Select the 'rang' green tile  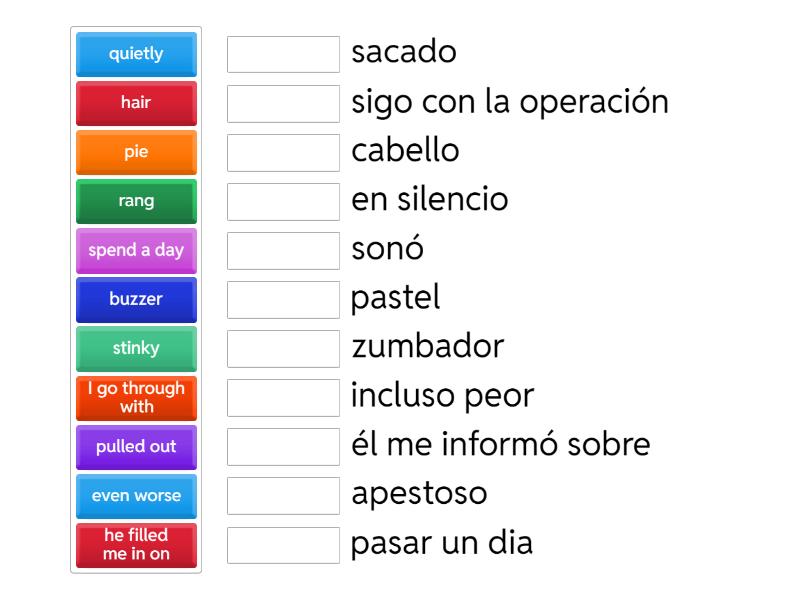pyautogui.click(x=136, y=201)
